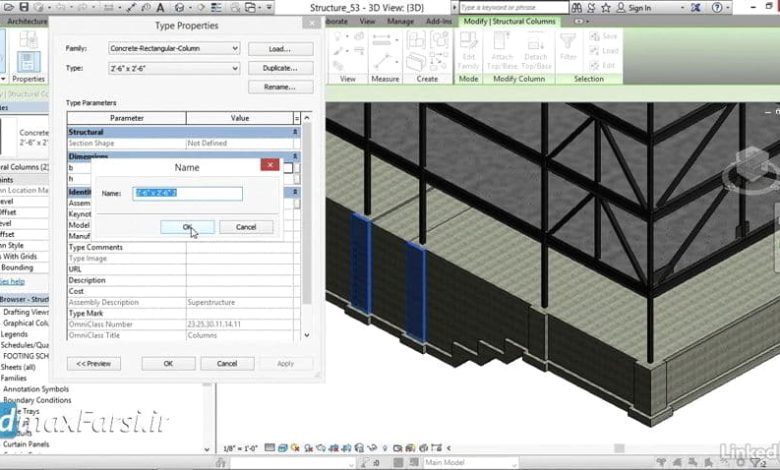780x470 pixels.
Task: Click the Text 'A' tool icon
Action: click(x=160, y=7)
